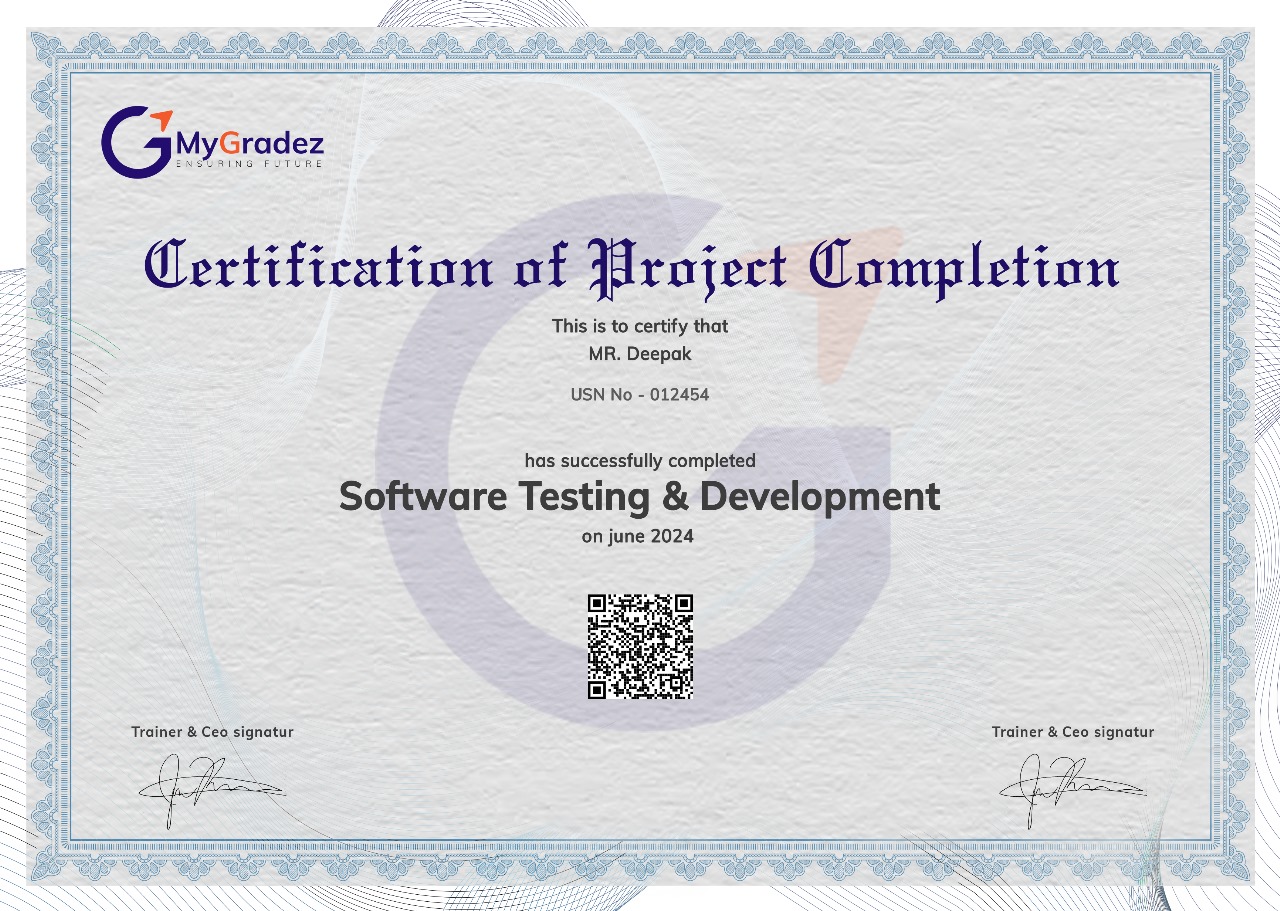Click 'This is to certify that' line
Viewport: 1280px width, 911px height.
(x=640, y=326)
